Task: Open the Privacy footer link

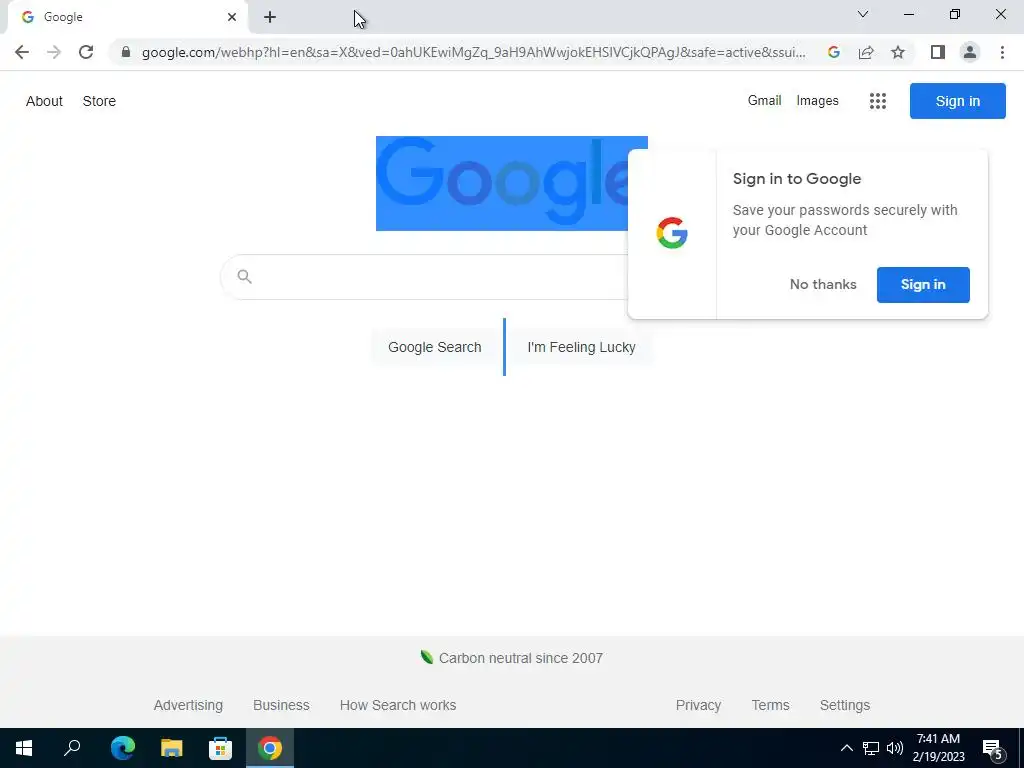Action: pyautogui.click(x=698, y=705)
